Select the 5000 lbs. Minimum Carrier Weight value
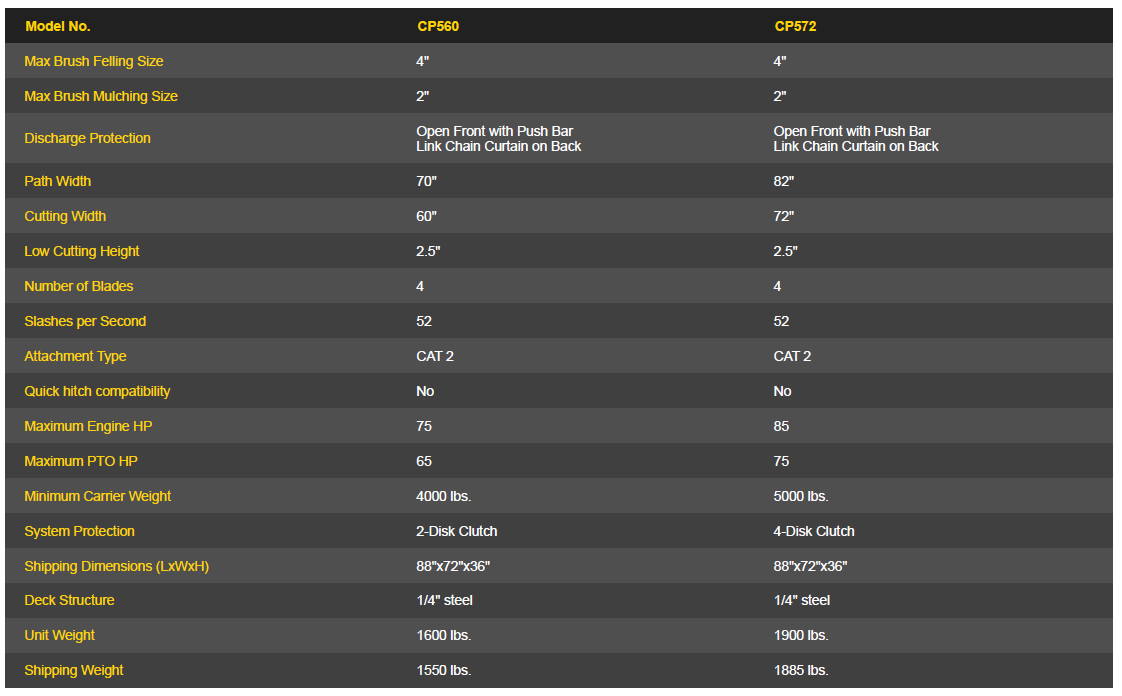1122x696 pixels. coord(801,496)
